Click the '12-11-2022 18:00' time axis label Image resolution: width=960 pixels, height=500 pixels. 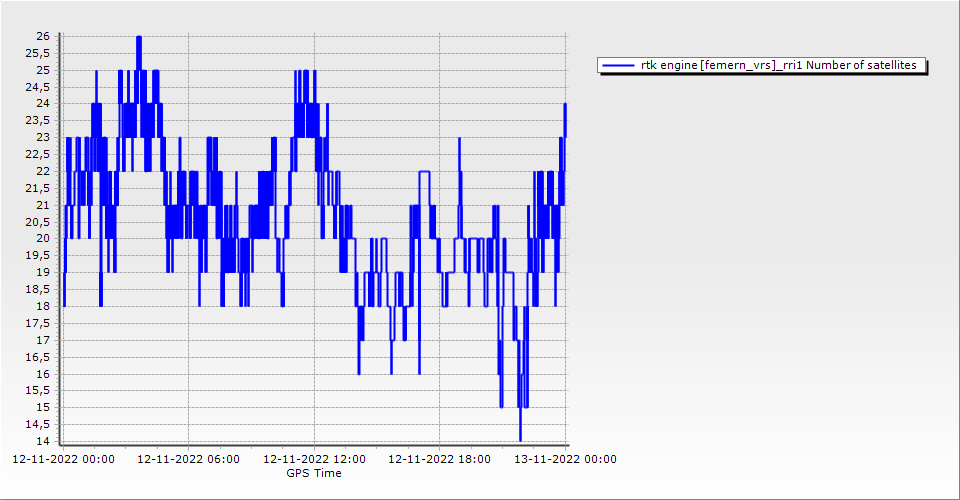pos(439,459)
